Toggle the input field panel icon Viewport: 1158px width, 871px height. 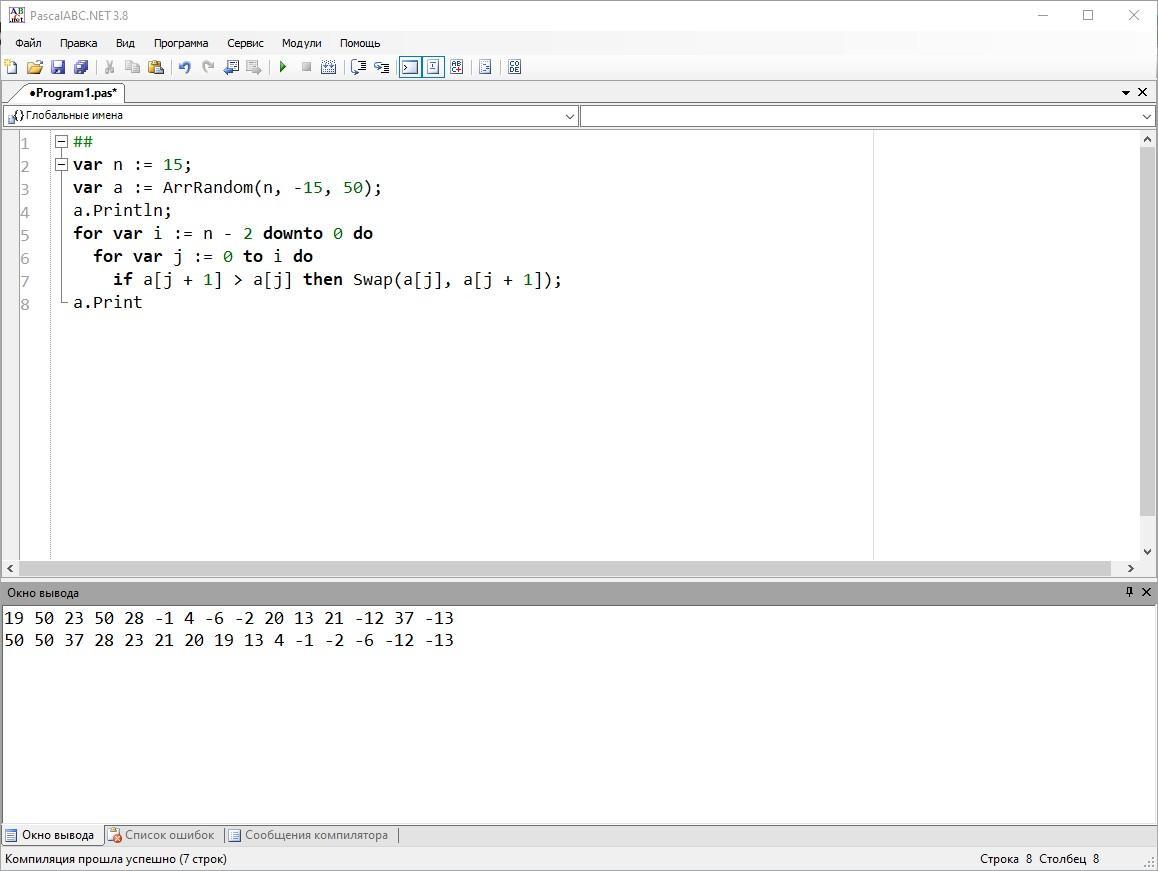click(x=433, y=67)
